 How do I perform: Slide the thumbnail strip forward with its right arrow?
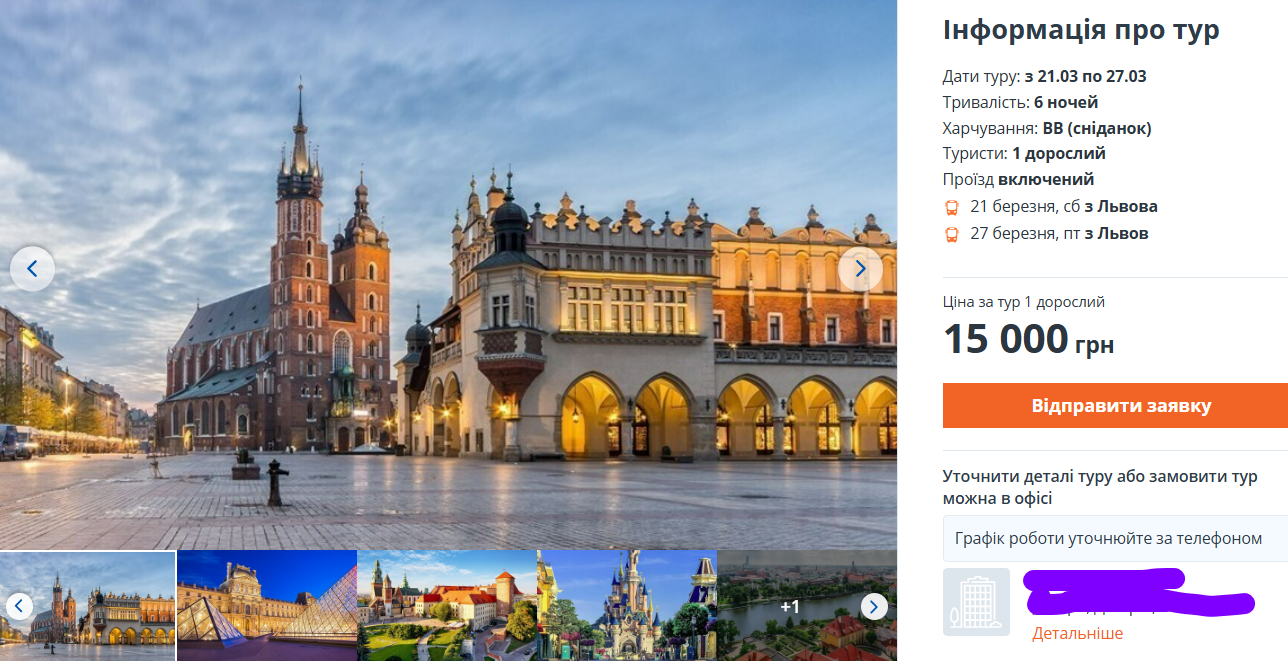pyautogui.click(x=874, y=606)
